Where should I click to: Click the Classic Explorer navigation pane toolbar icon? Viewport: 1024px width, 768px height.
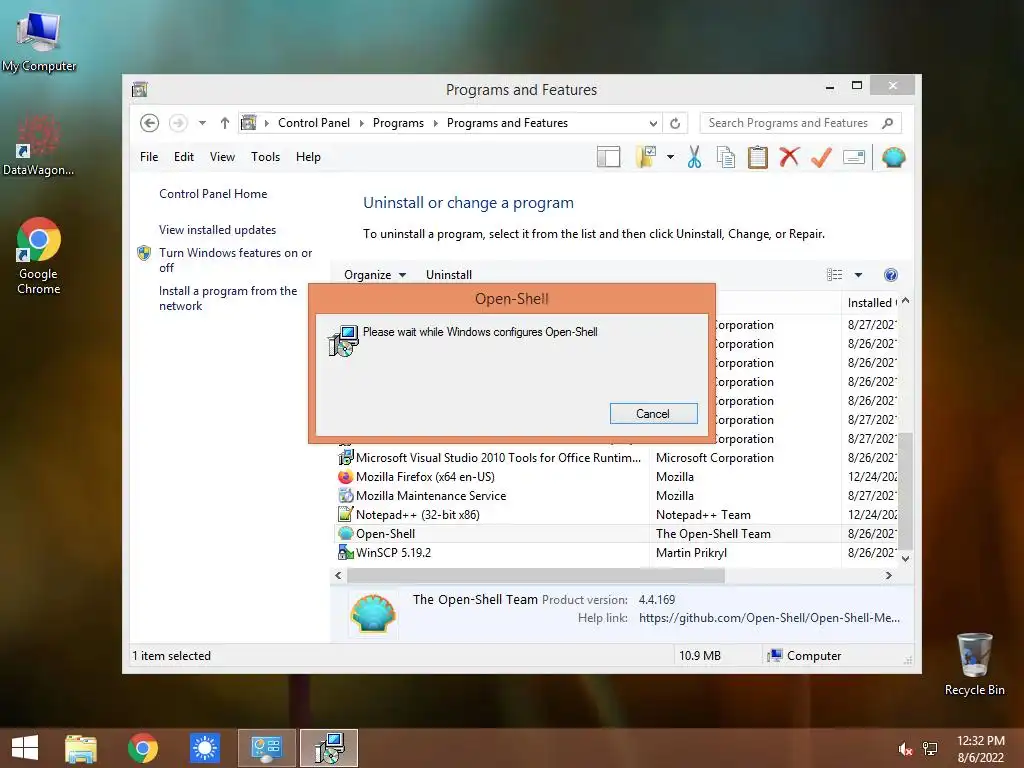(608, 157)
